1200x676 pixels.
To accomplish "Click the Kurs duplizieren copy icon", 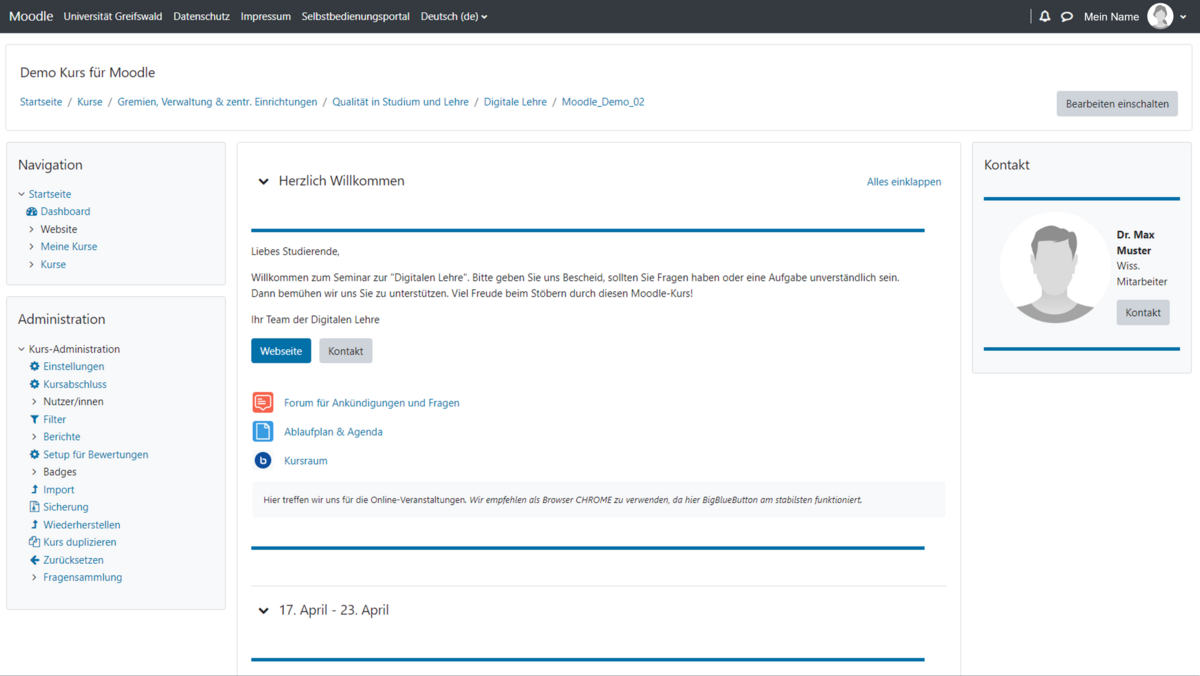I will (35, 542).
